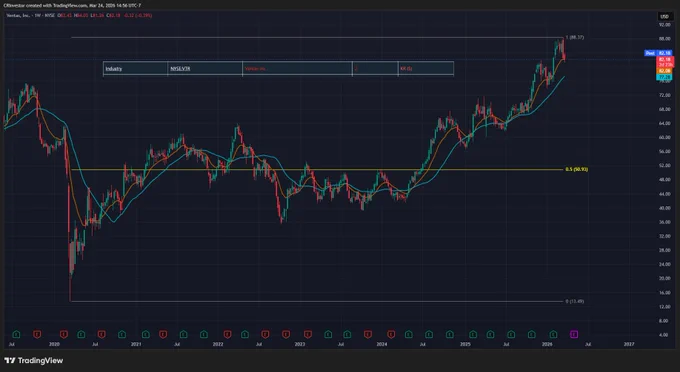Click the red earnings marker just right of the 2020 label
Viewport: 680px width, 372px height.
[64, 334]
